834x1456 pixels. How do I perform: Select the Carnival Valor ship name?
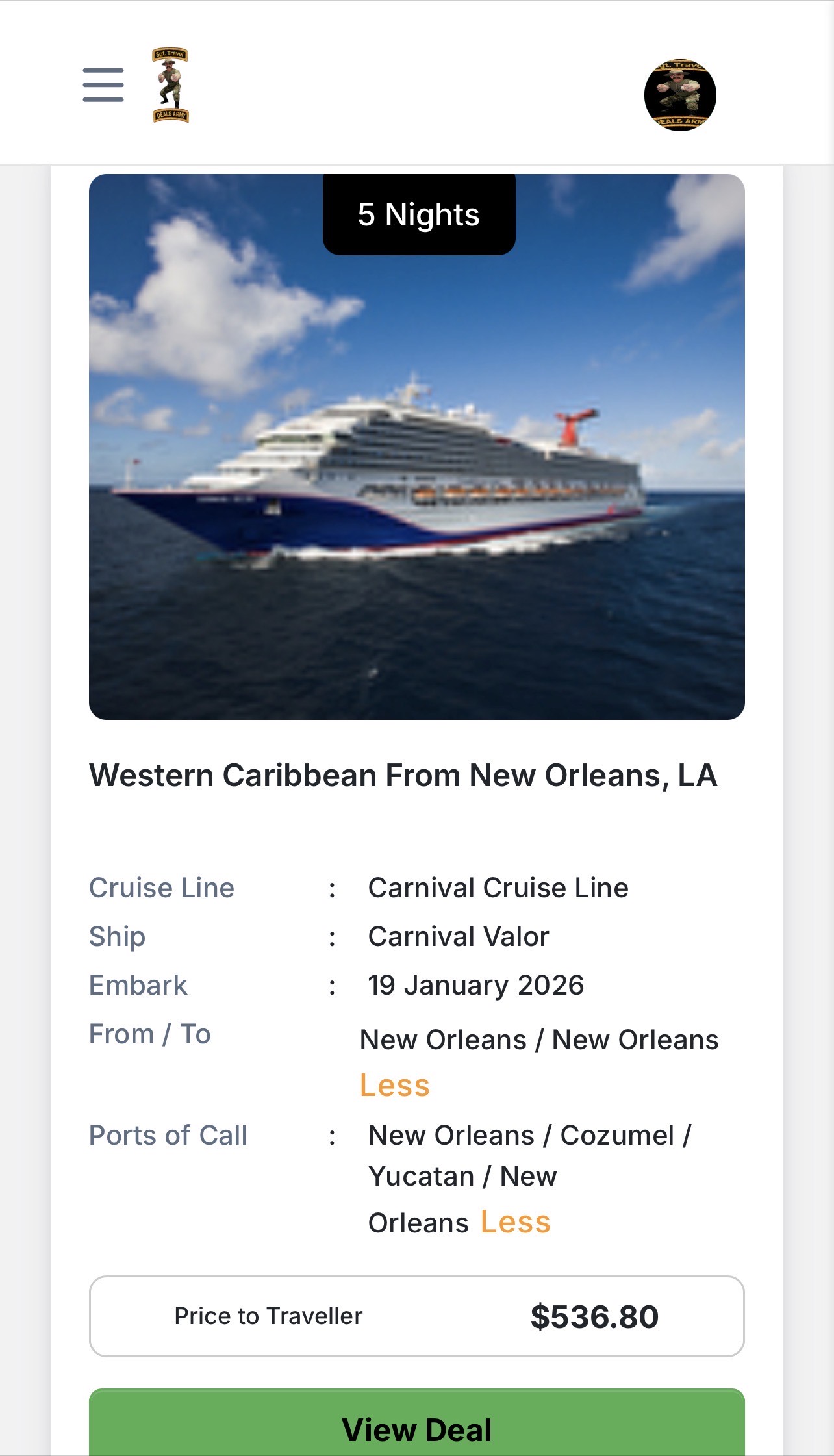point(459,937)
